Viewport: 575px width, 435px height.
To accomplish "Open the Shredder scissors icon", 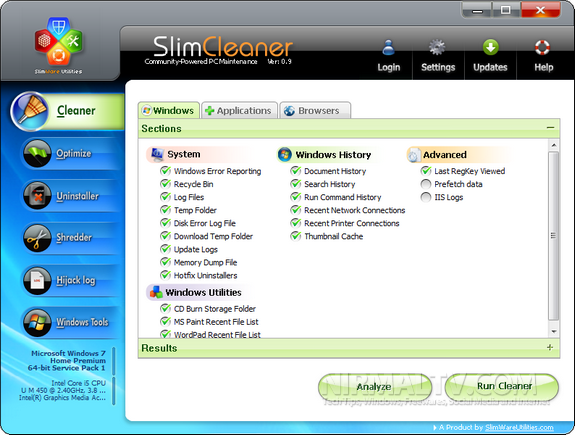I will 37,238.
